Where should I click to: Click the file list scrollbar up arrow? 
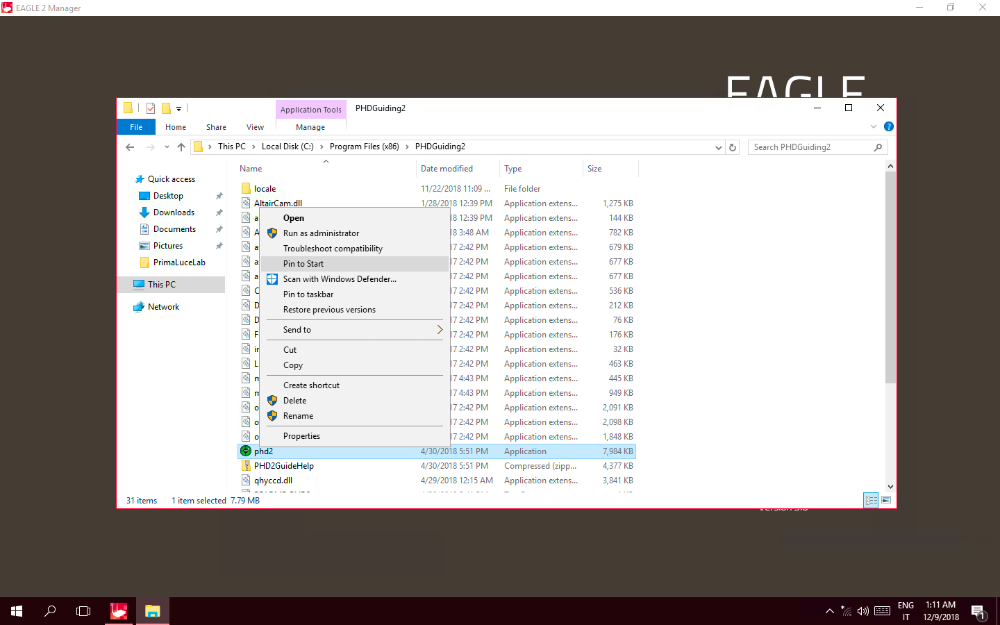890,166
